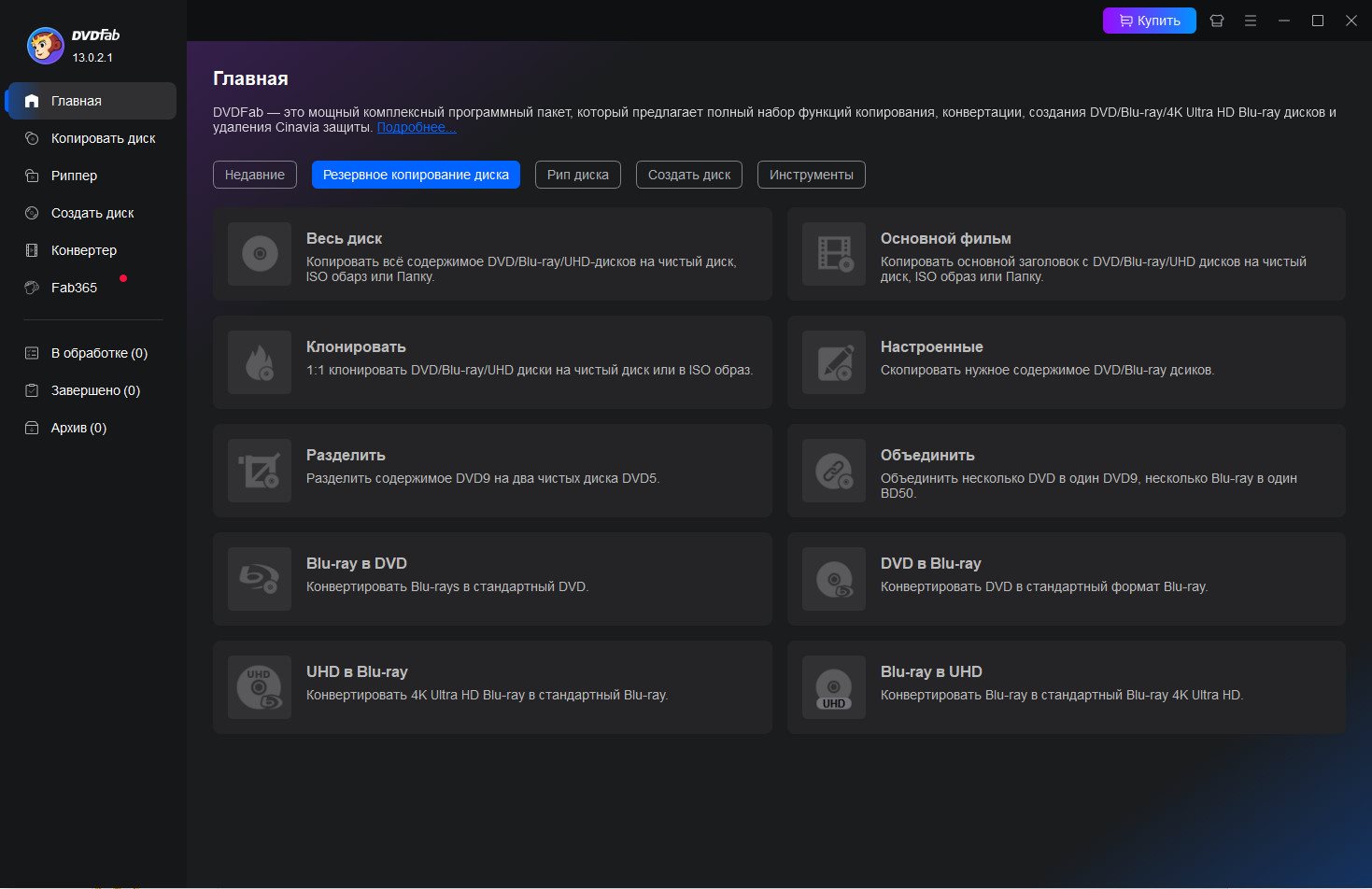Select the Рип диска tab
This screenshot has width=1372, height=889.
coord(578,175)
